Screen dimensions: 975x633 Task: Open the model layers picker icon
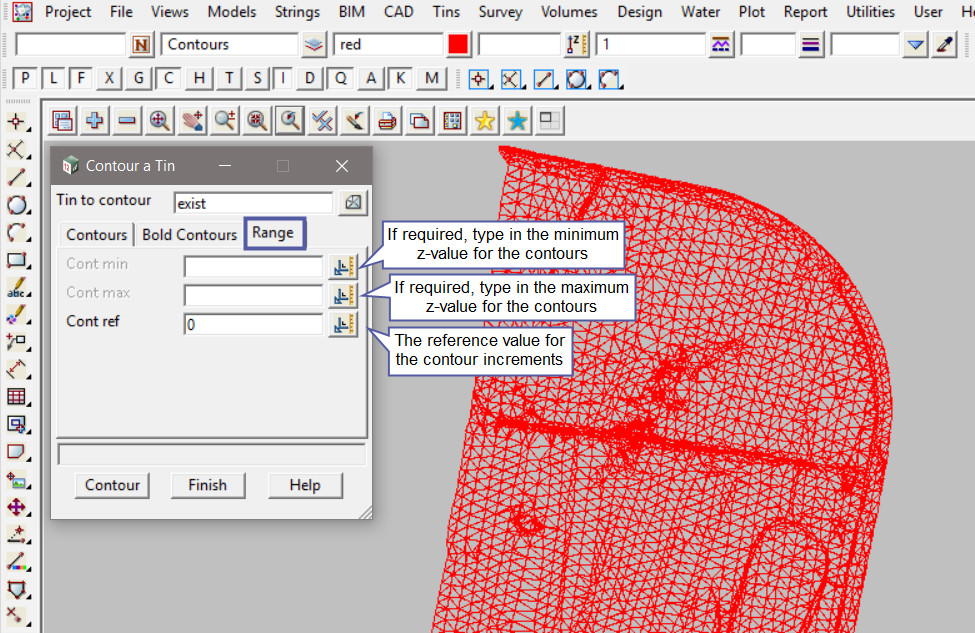click(x=314, y=45)
